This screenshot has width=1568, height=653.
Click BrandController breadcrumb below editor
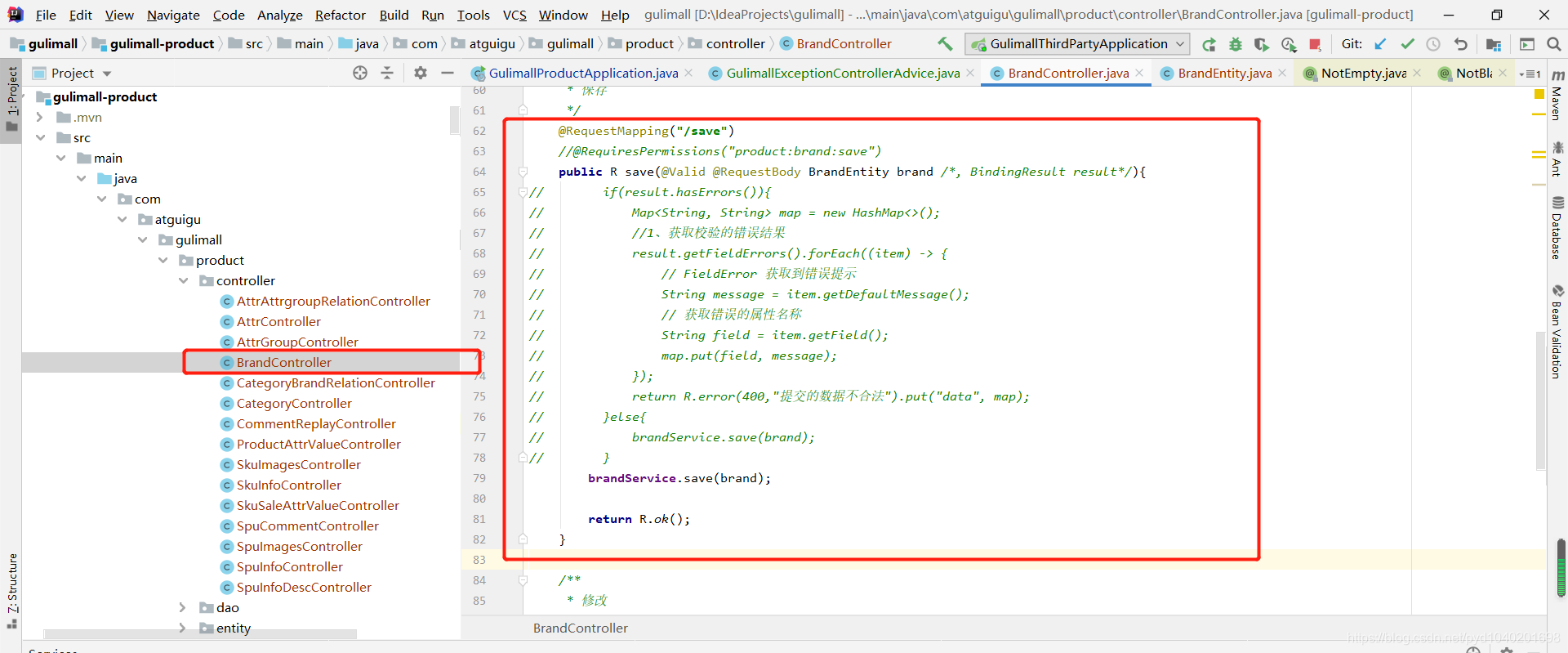581,628
